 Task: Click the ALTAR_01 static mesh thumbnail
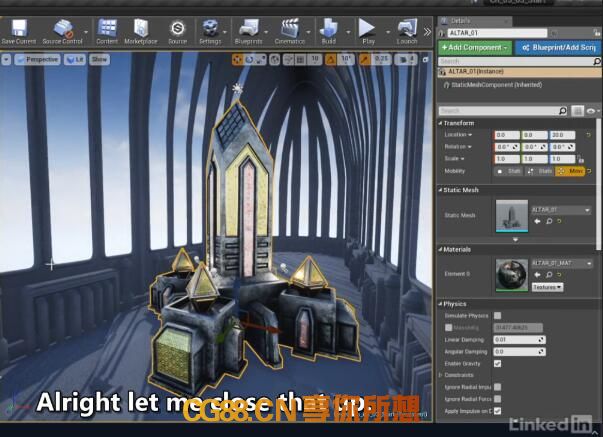point(512,216)
